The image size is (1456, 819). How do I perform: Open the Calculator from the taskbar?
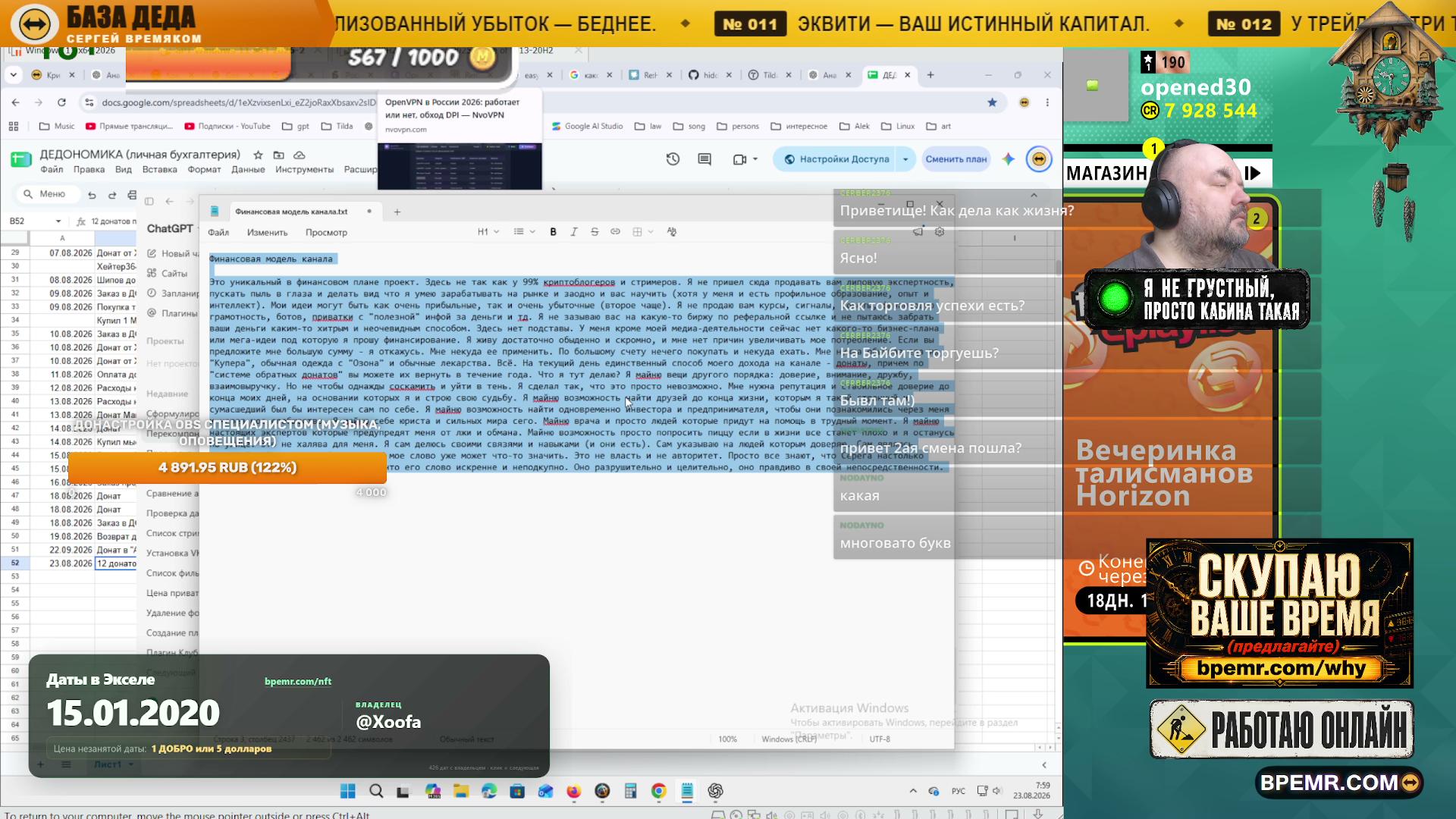630,792
